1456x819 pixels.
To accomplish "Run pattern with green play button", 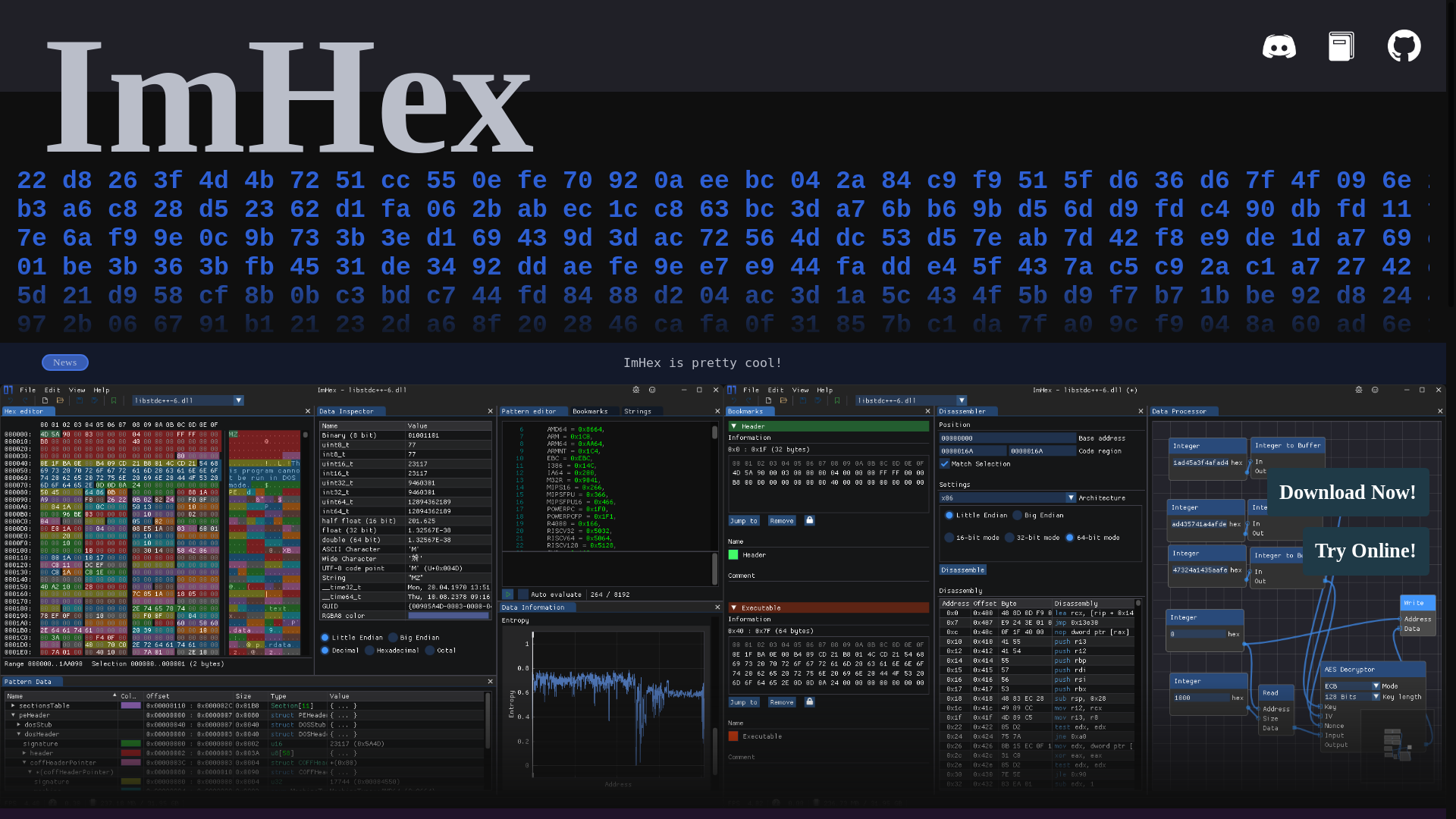I will (508, 595).
